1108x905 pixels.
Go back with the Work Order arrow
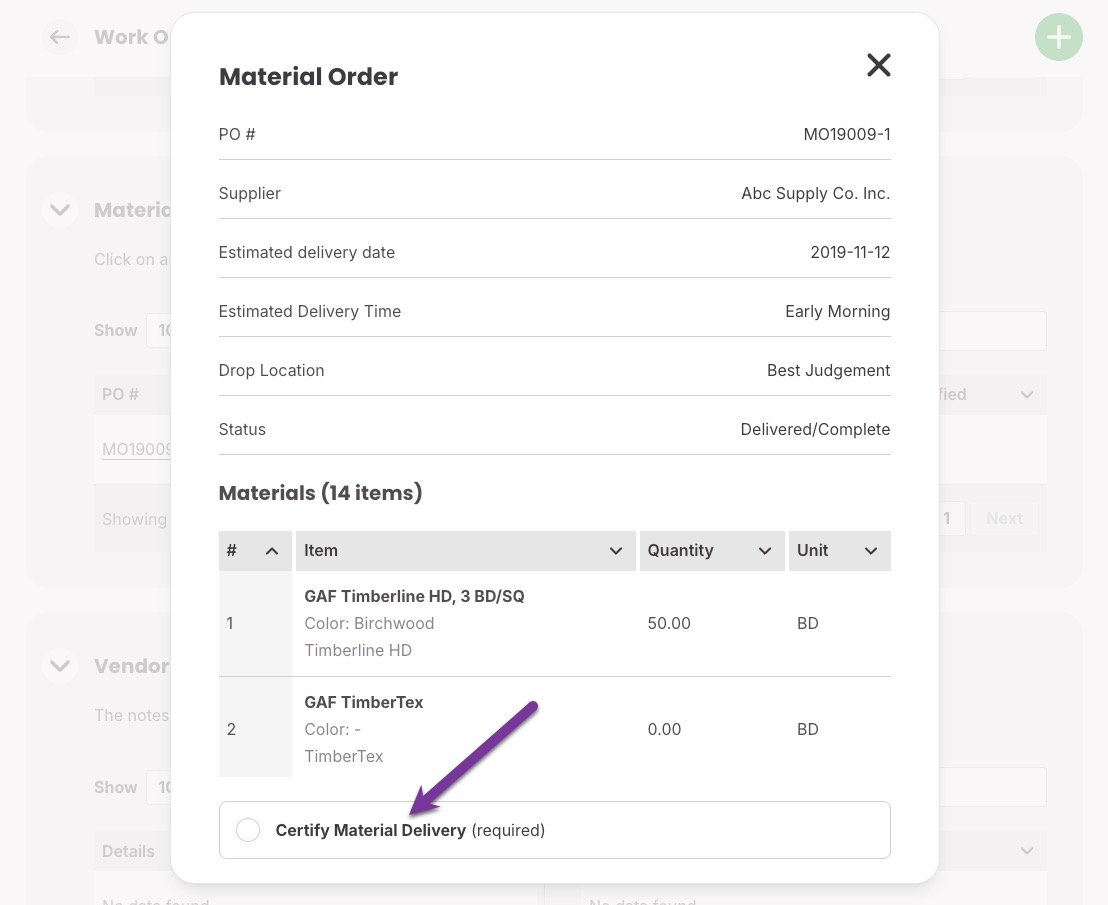60,37
